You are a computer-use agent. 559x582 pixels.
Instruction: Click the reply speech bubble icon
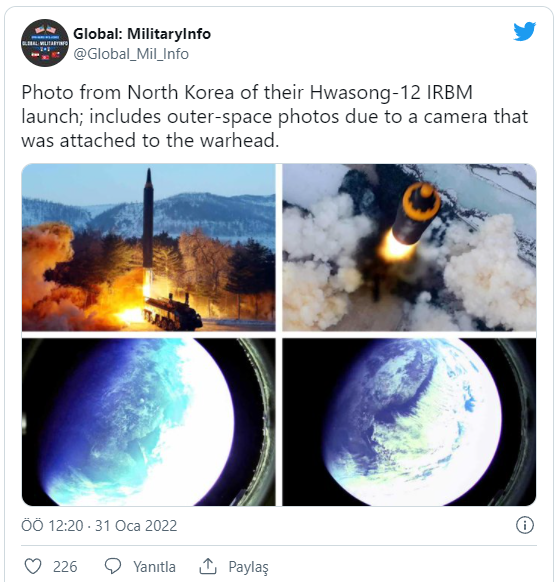pos(113,566)
